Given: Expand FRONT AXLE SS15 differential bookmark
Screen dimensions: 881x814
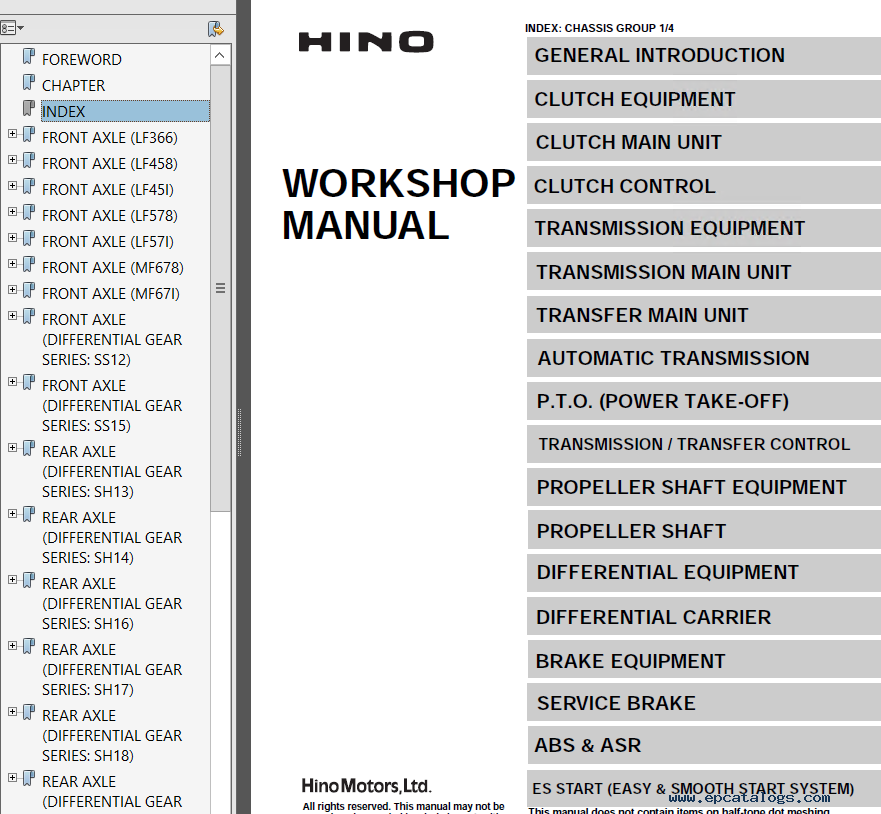Looking at the screenshot, I should pos(12,382).
